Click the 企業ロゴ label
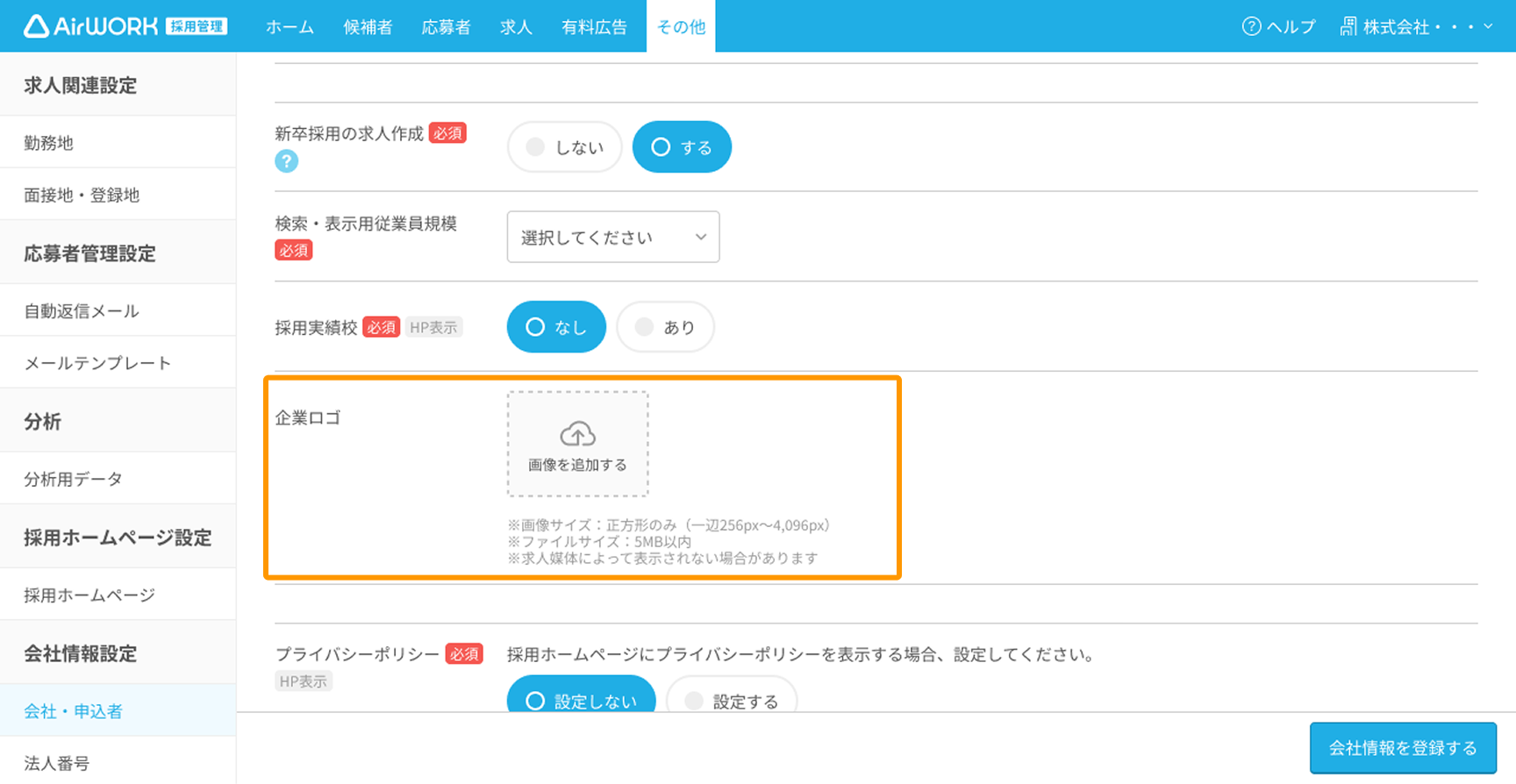The width and height of the screenshot is (1516, 784). tap(307, 417)
